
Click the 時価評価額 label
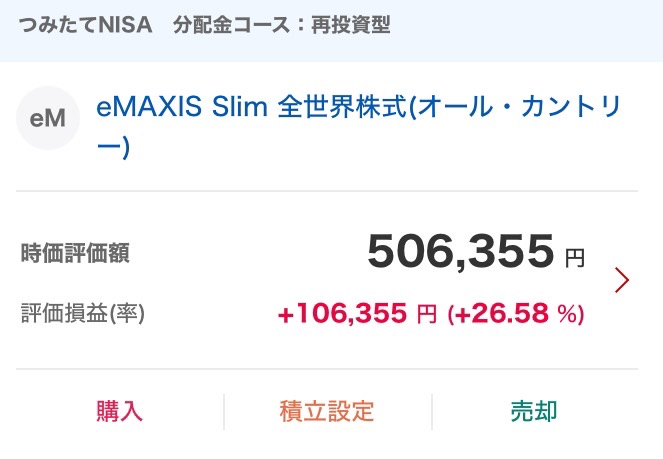(75, 253)
